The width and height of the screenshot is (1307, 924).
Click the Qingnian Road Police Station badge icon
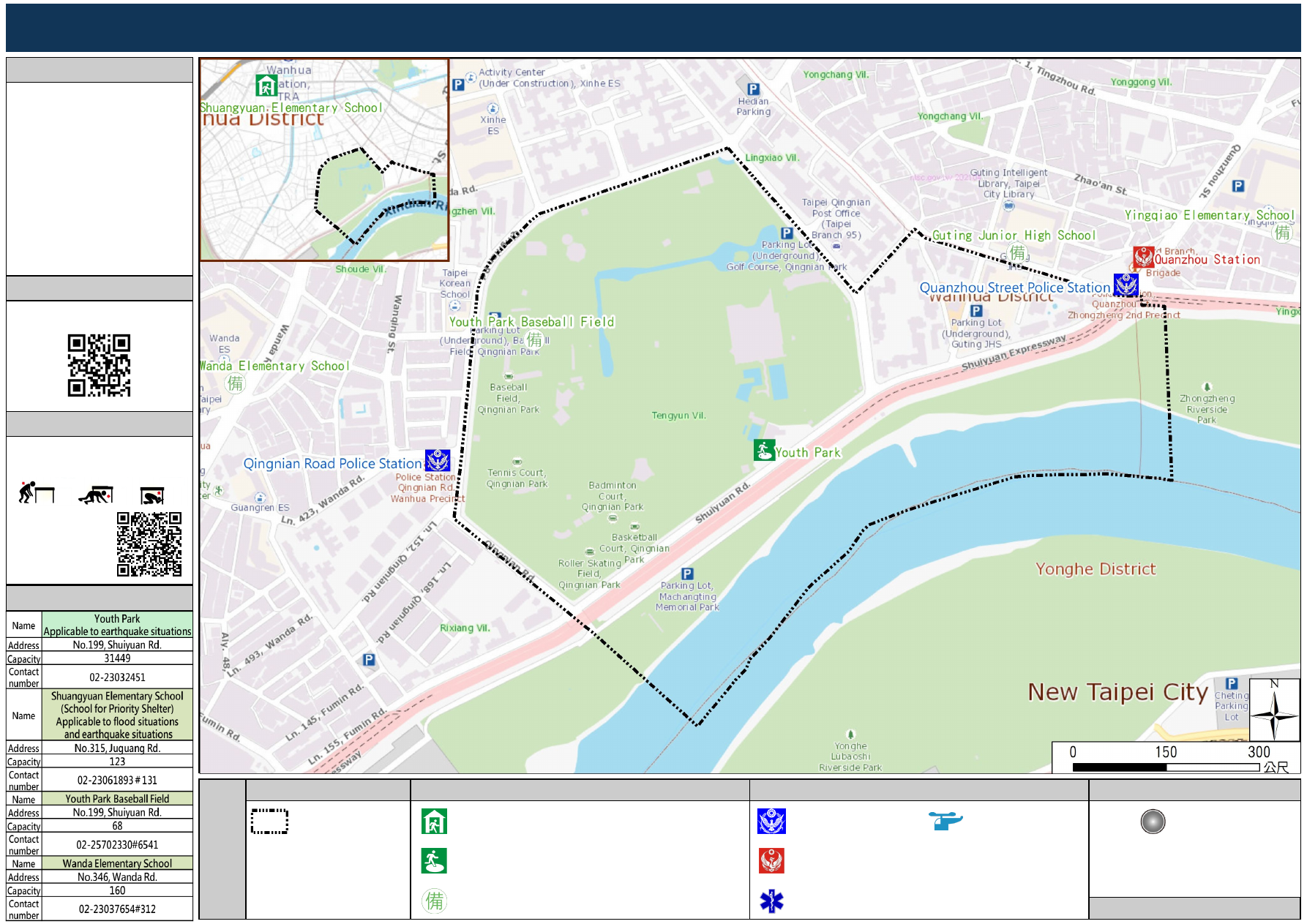click(438, 461)
